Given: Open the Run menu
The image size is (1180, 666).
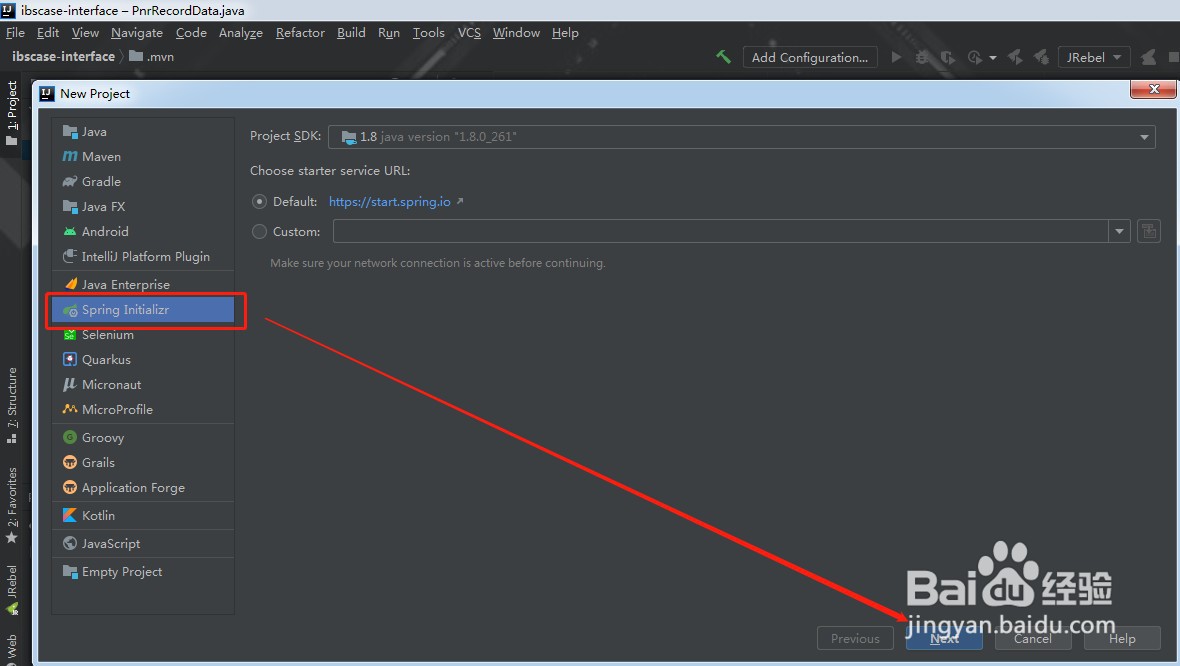Looking at the screenshot, I should (x=388, y=32).
